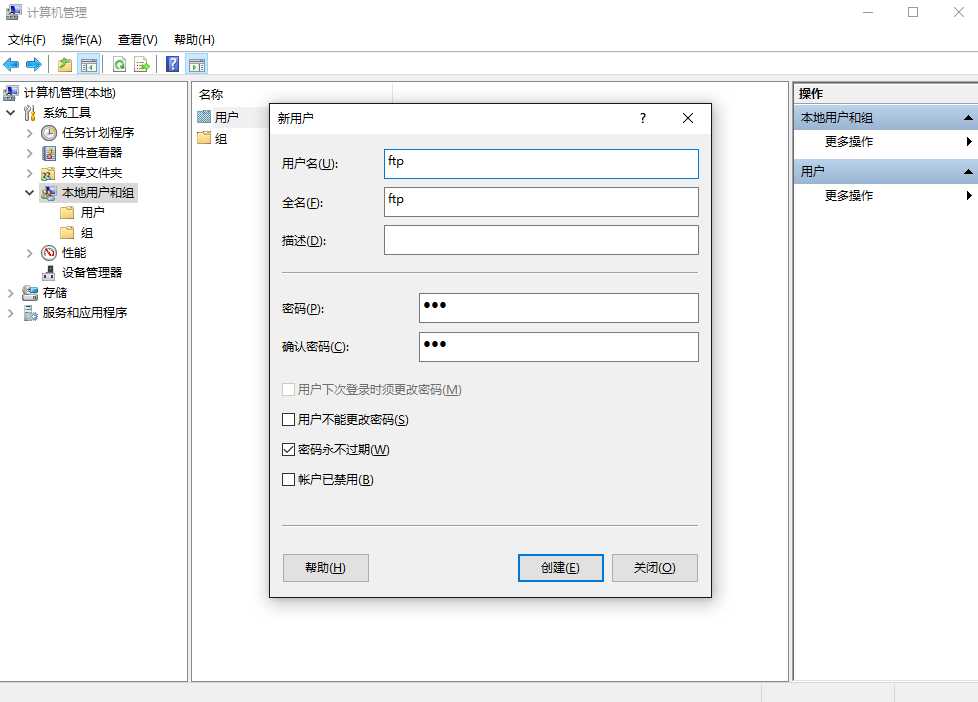978x702 pixels.
Task: Toggle the Show/Hide Action Pane toolbar icon
Action: (x=197, y=64)
